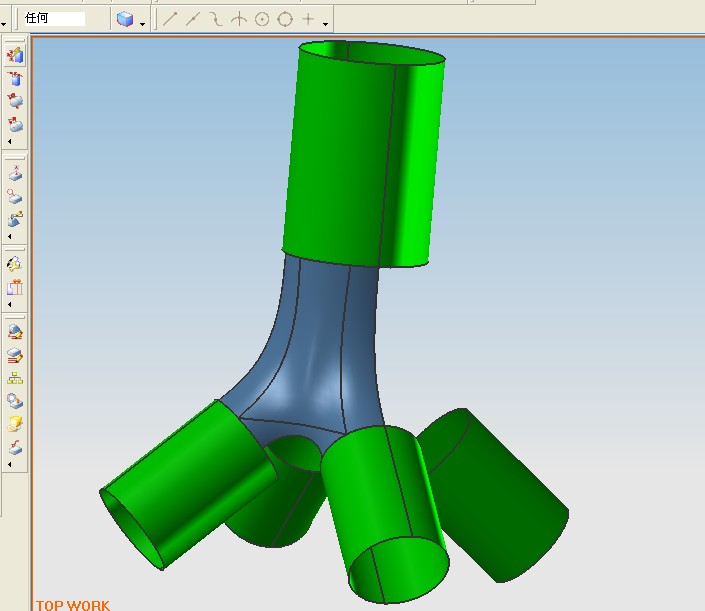Image resolution: width=705 pixels, height=611 pixels.
Task: Enable the intersection snap icon
Action: [239, 19]
